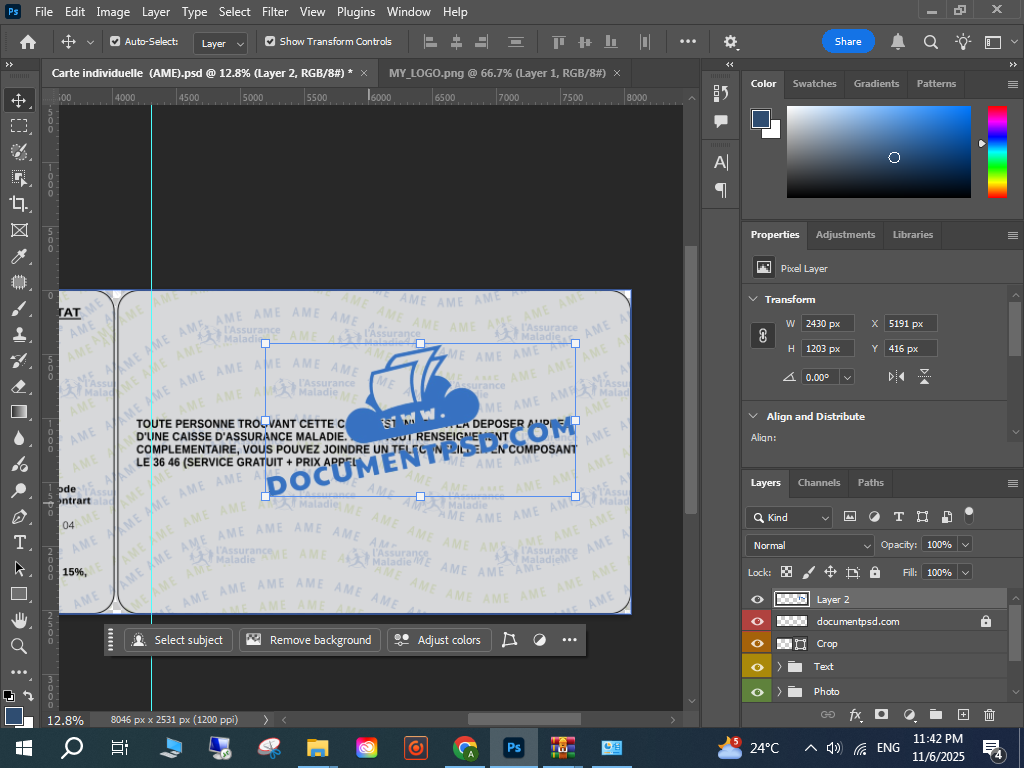This screenshot has width=1024, height=768.
Task: Choose the Pen tool
Action: point(19,516)
